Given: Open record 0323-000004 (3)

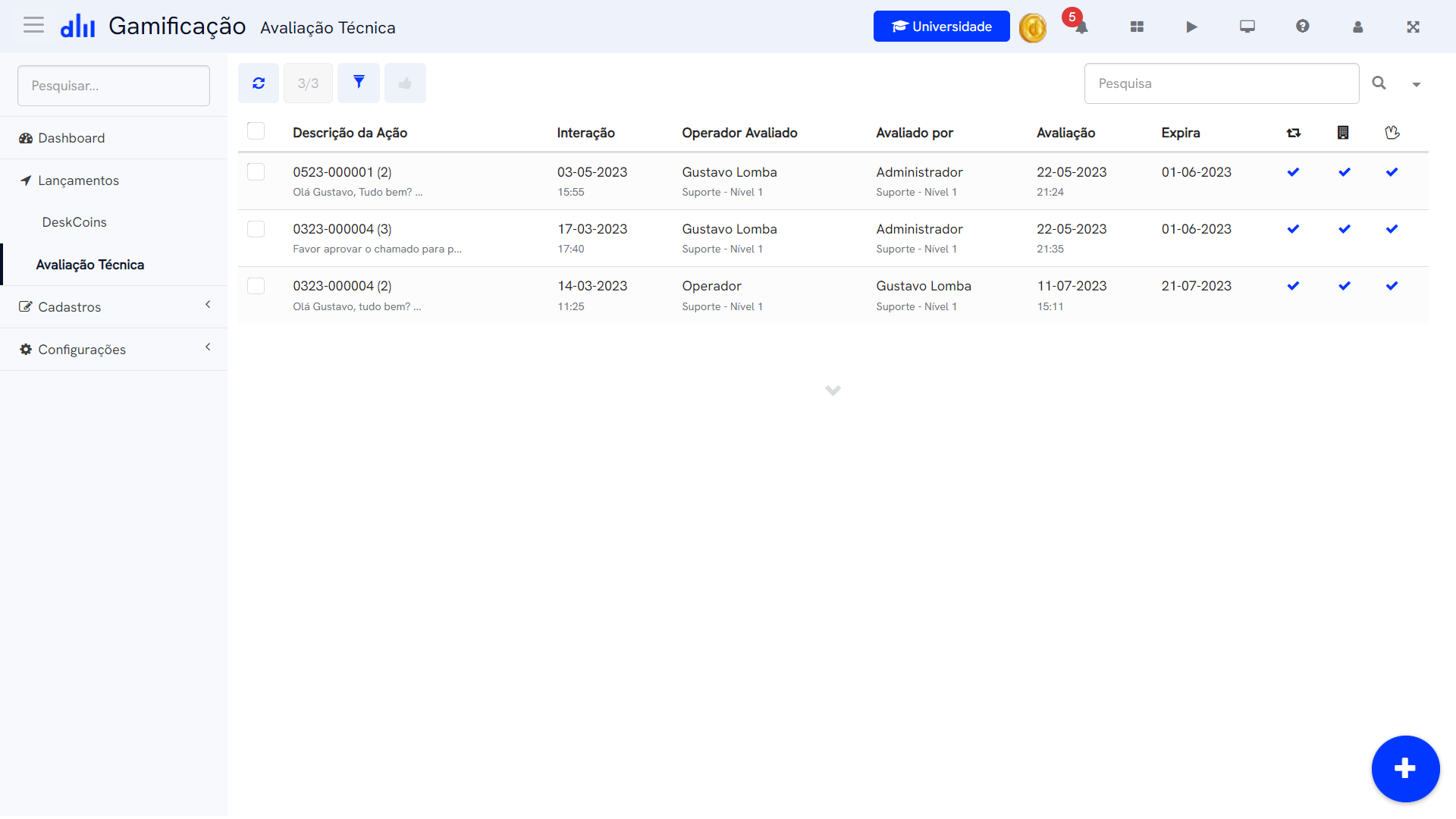Looking at the screenshot, I should pos(342,229).
